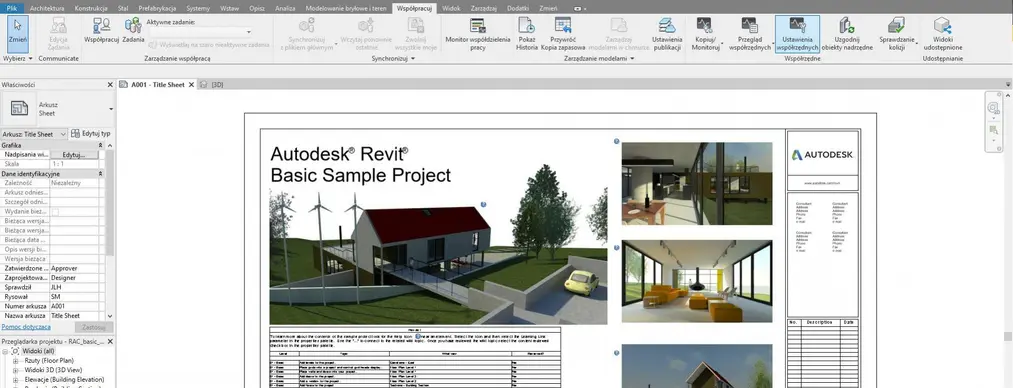
Task: Open the sheet type selector dropdown arrow
Action: [x=110, y=109]
